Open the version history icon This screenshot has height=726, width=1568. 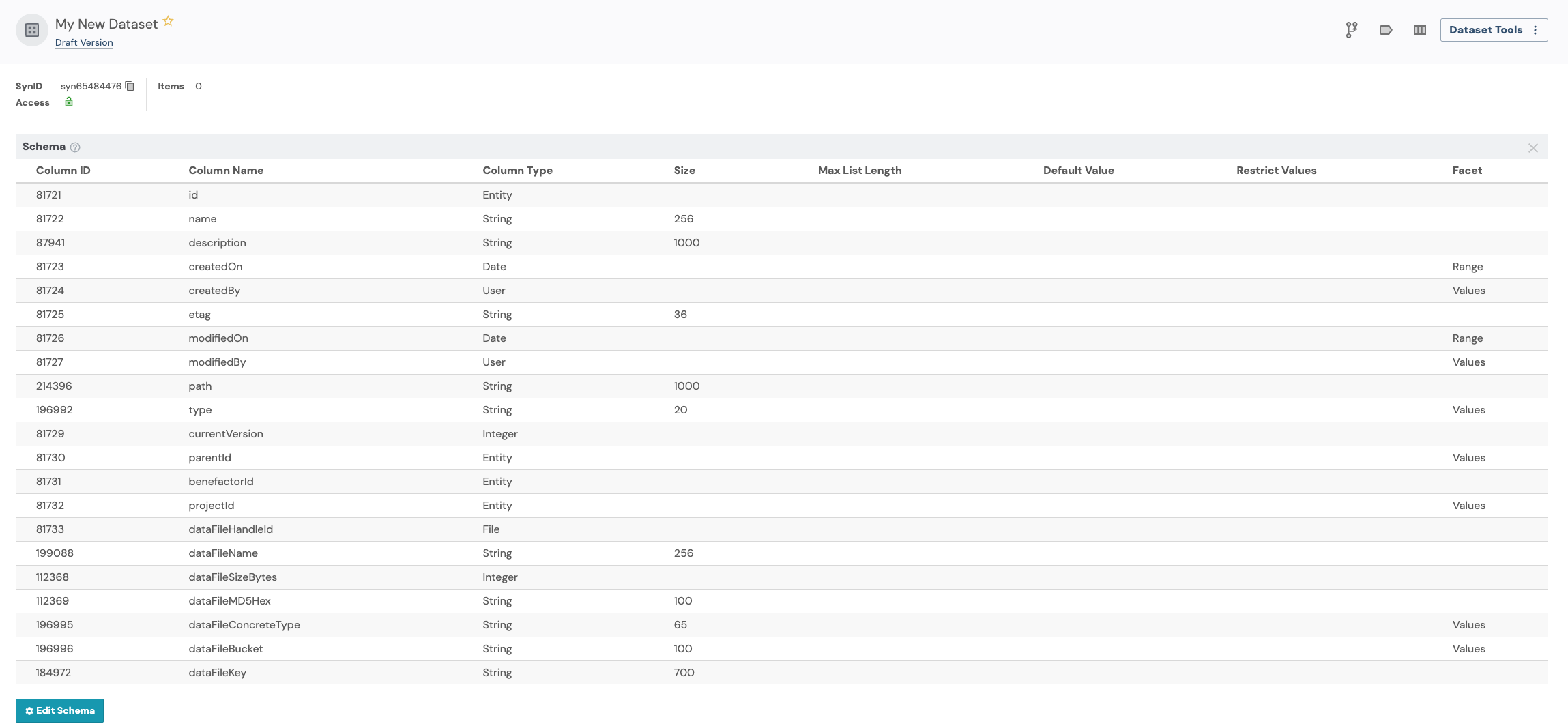click(x=1352, y=29)
